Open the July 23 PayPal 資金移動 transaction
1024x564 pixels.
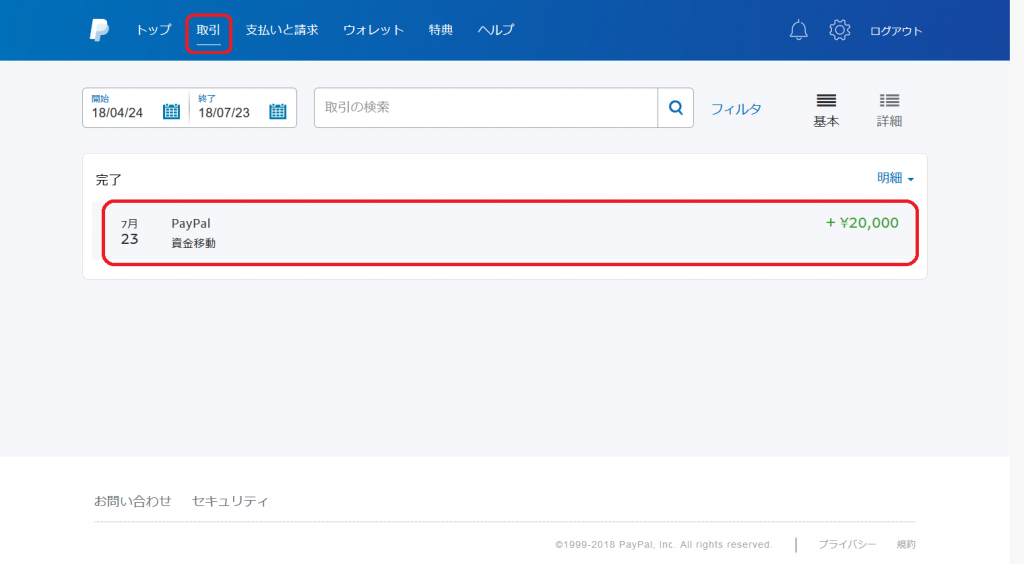tap(509, 232)
